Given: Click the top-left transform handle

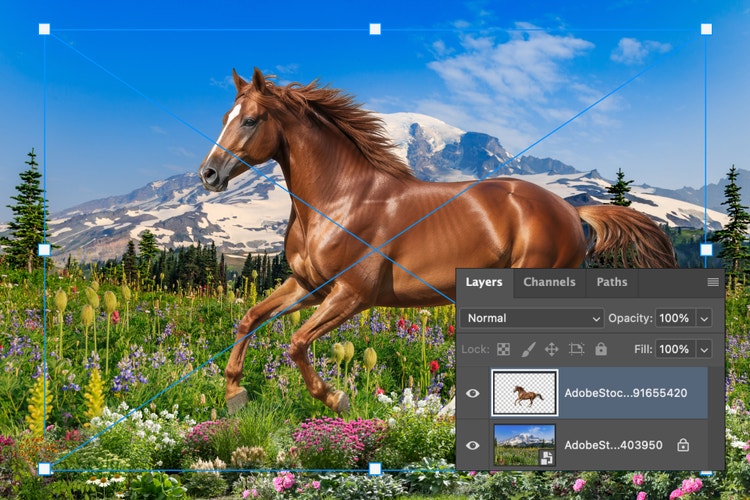Looking at the screenshot, I should tap(44, 29).
